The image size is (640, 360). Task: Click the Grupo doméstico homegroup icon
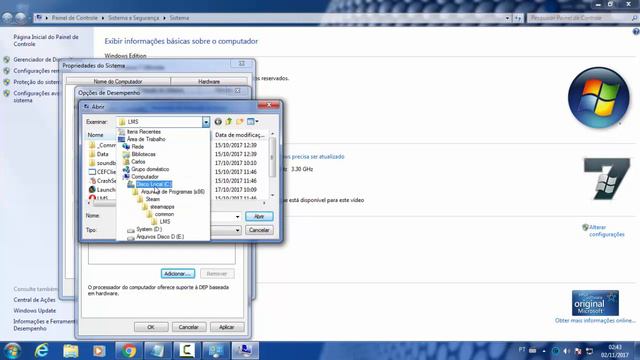pyautogui.click(x=126, y=169)
